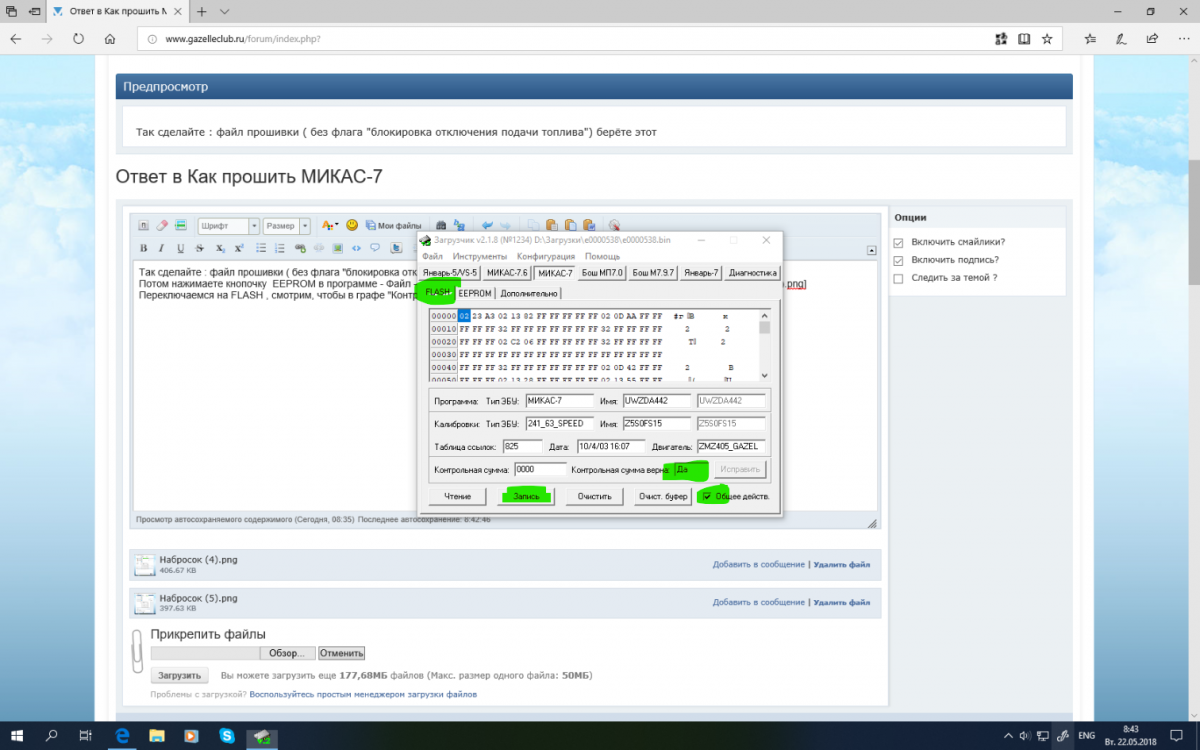Viewport: 1200px width, 750px height.
Task: Open the browser tab list chevron
Action: click(x=224, y=11)
